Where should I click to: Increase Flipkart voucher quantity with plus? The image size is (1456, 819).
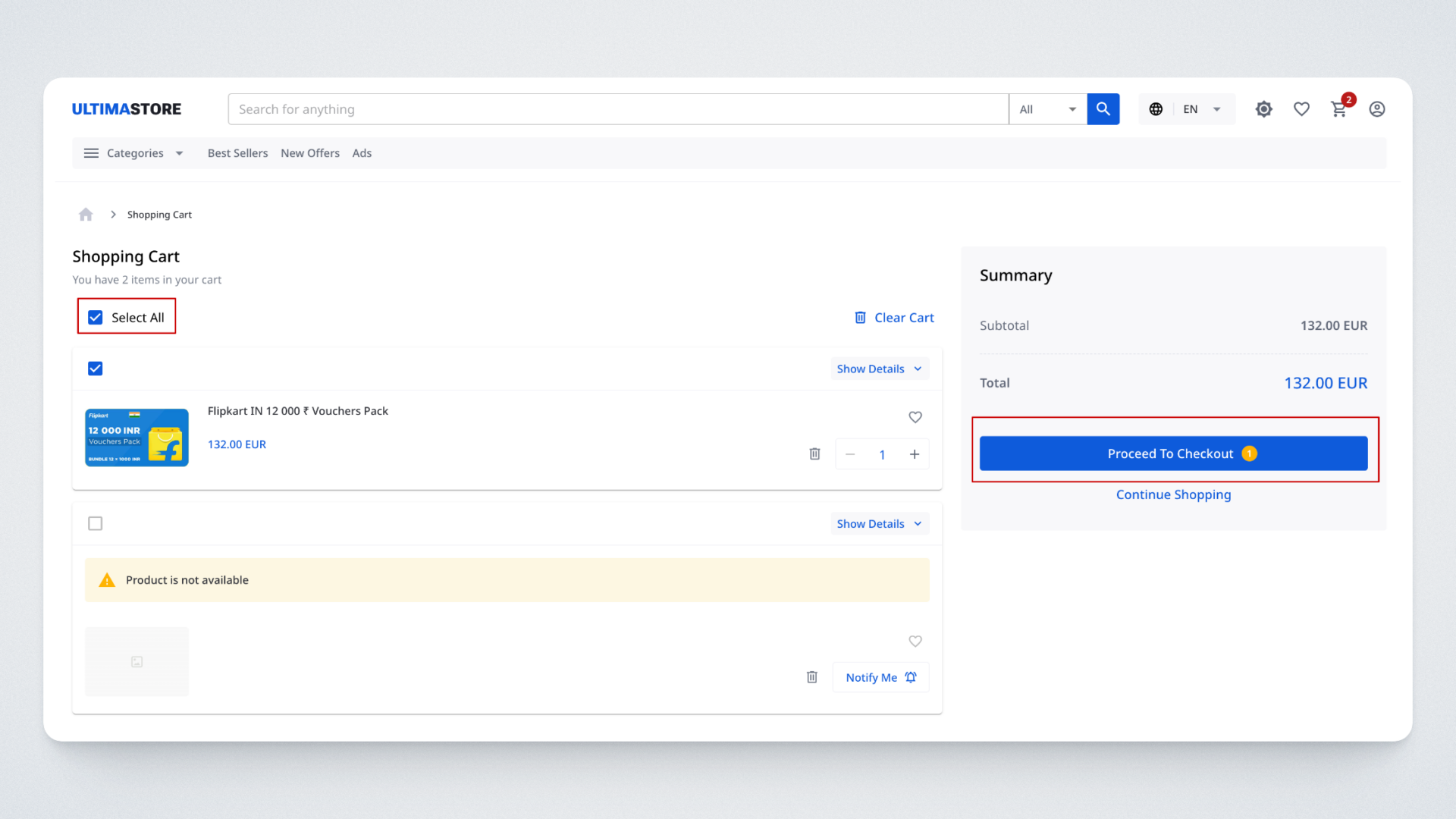(915, 454)
